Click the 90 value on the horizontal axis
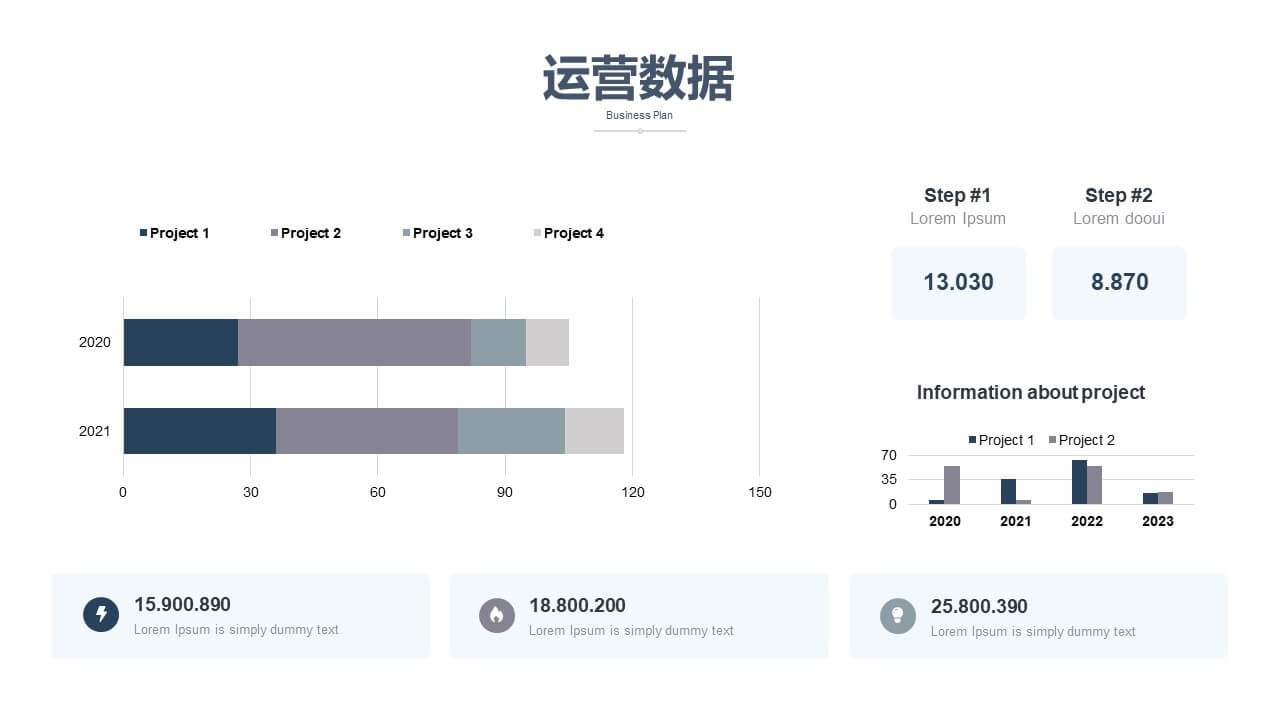Viewport: 1280px width, 720px height. 505,492
